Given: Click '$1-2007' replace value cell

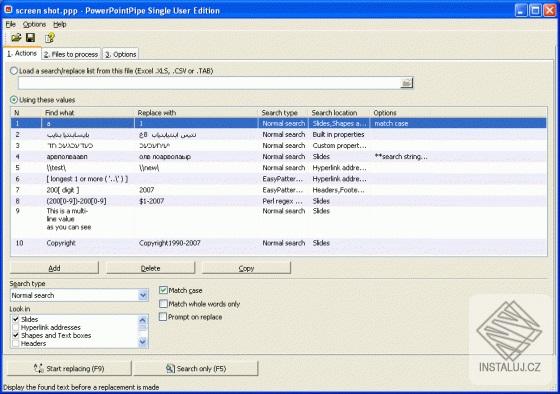Looking at the screenshot, I should point(151,201).
